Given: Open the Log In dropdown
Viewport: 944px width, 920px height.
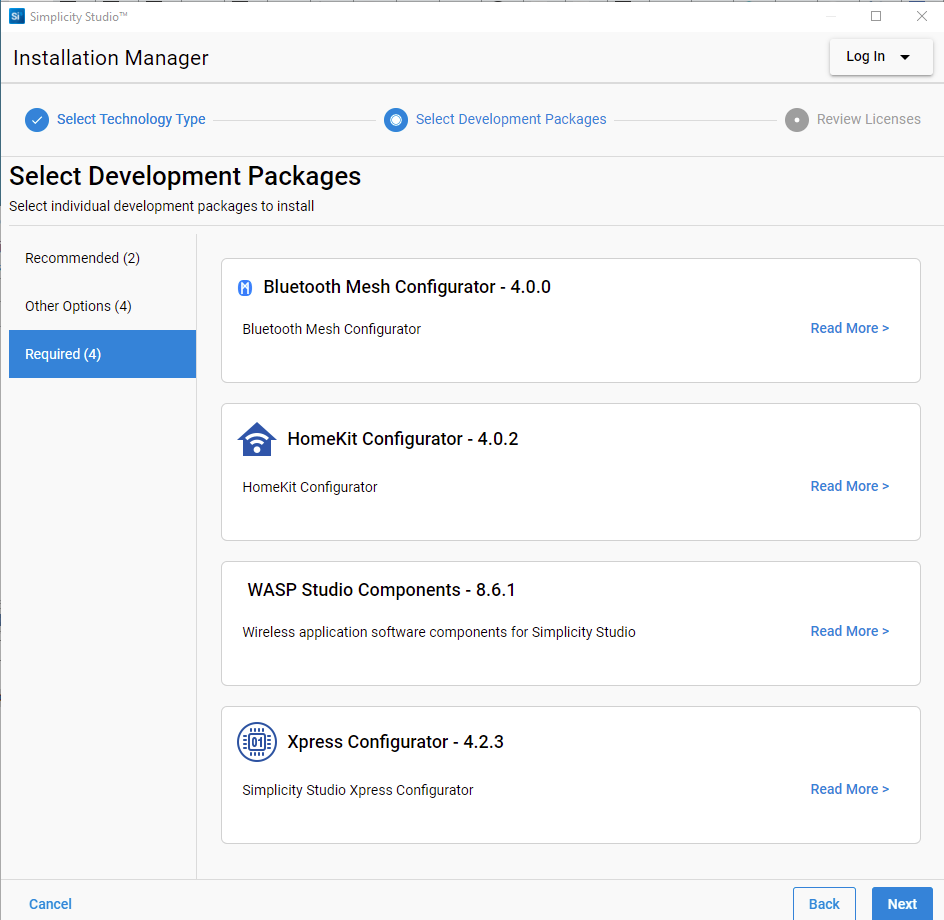Looking at the screenshot, I should [881, 57].
